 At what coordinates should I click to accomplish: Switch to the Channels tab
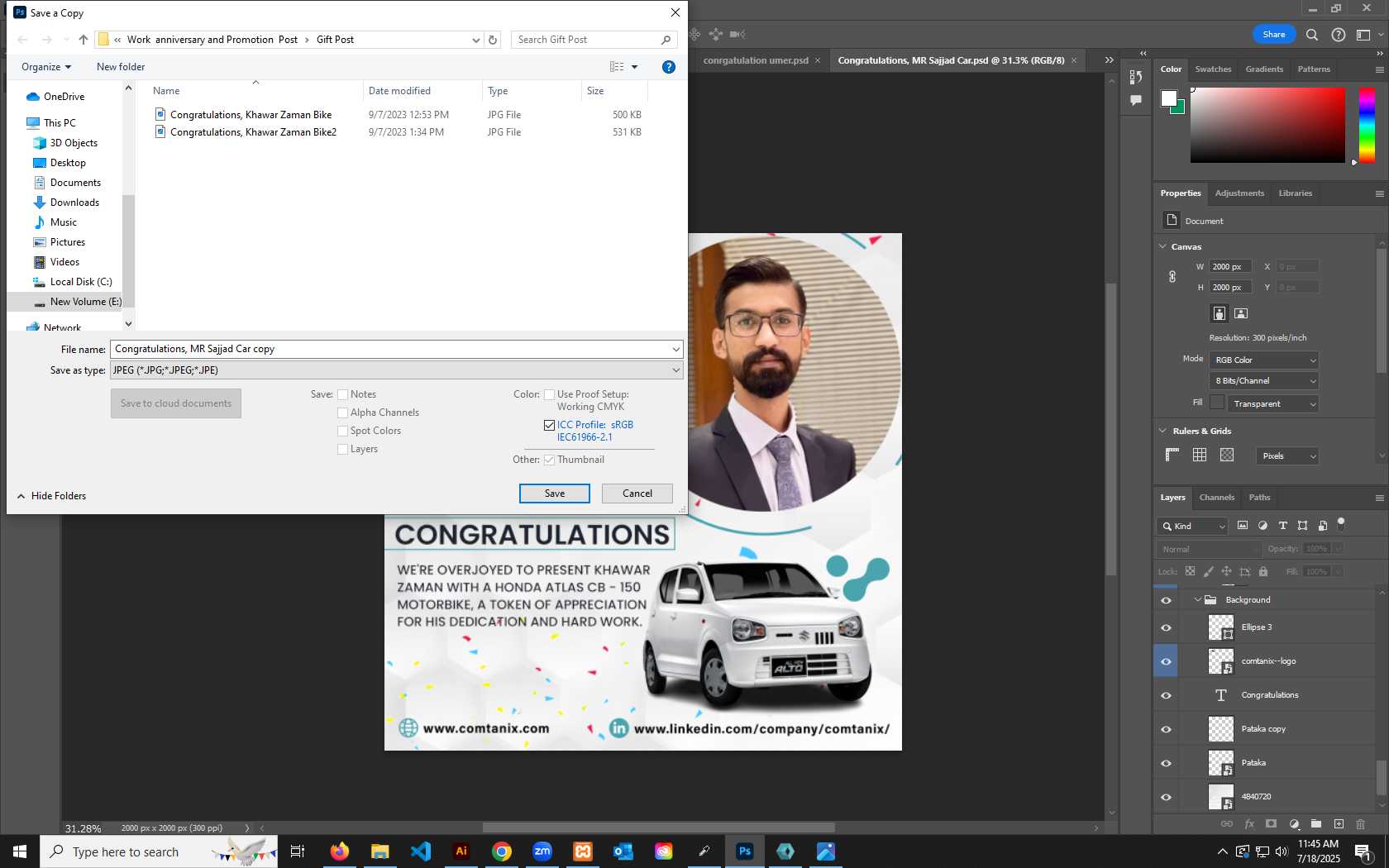(1216, 498)
